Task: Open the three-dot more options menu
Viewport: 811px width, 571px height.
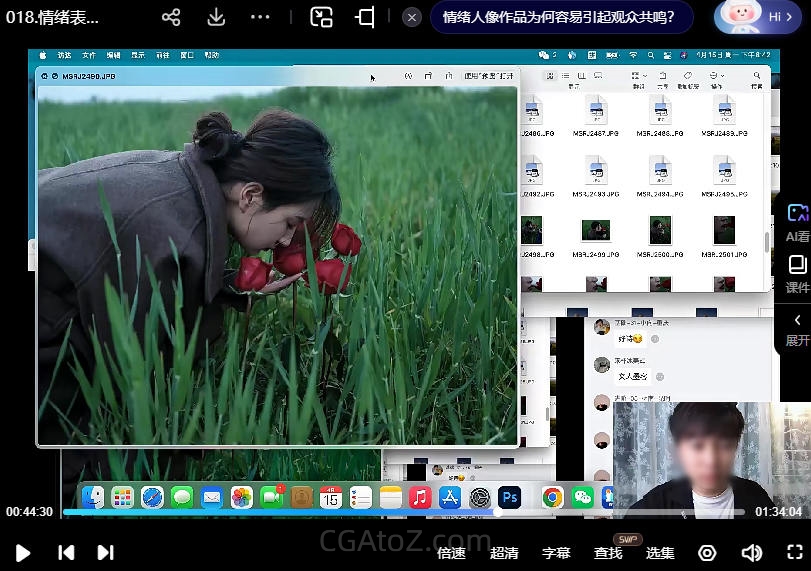Action: pos(260,17)
